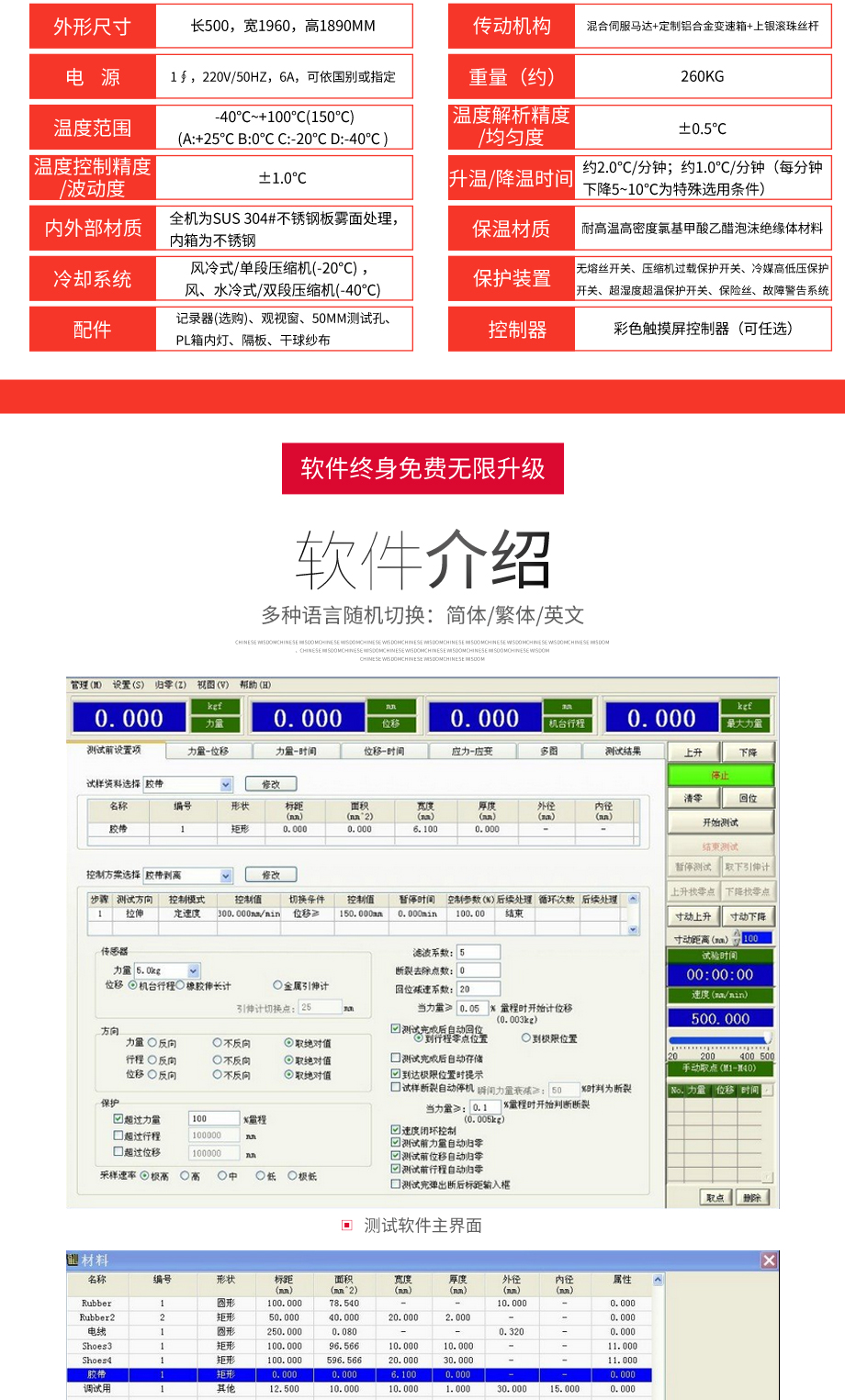Open the 设置(S) menu
The height and width of the screenshot is (1400, 845).
[128, 685]
